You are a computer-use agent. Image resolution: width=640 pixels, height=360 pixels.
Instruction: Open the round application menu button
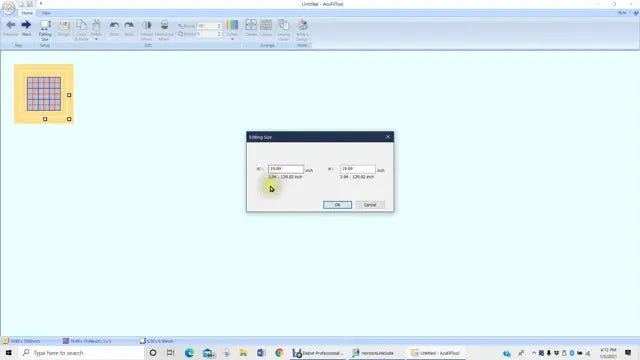coord(8,8)
